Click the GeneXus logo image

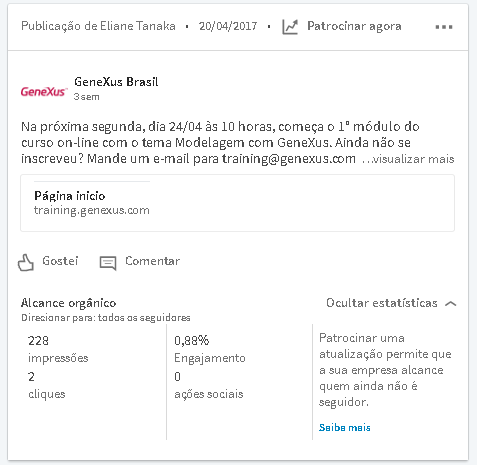(x=44, y=91)
